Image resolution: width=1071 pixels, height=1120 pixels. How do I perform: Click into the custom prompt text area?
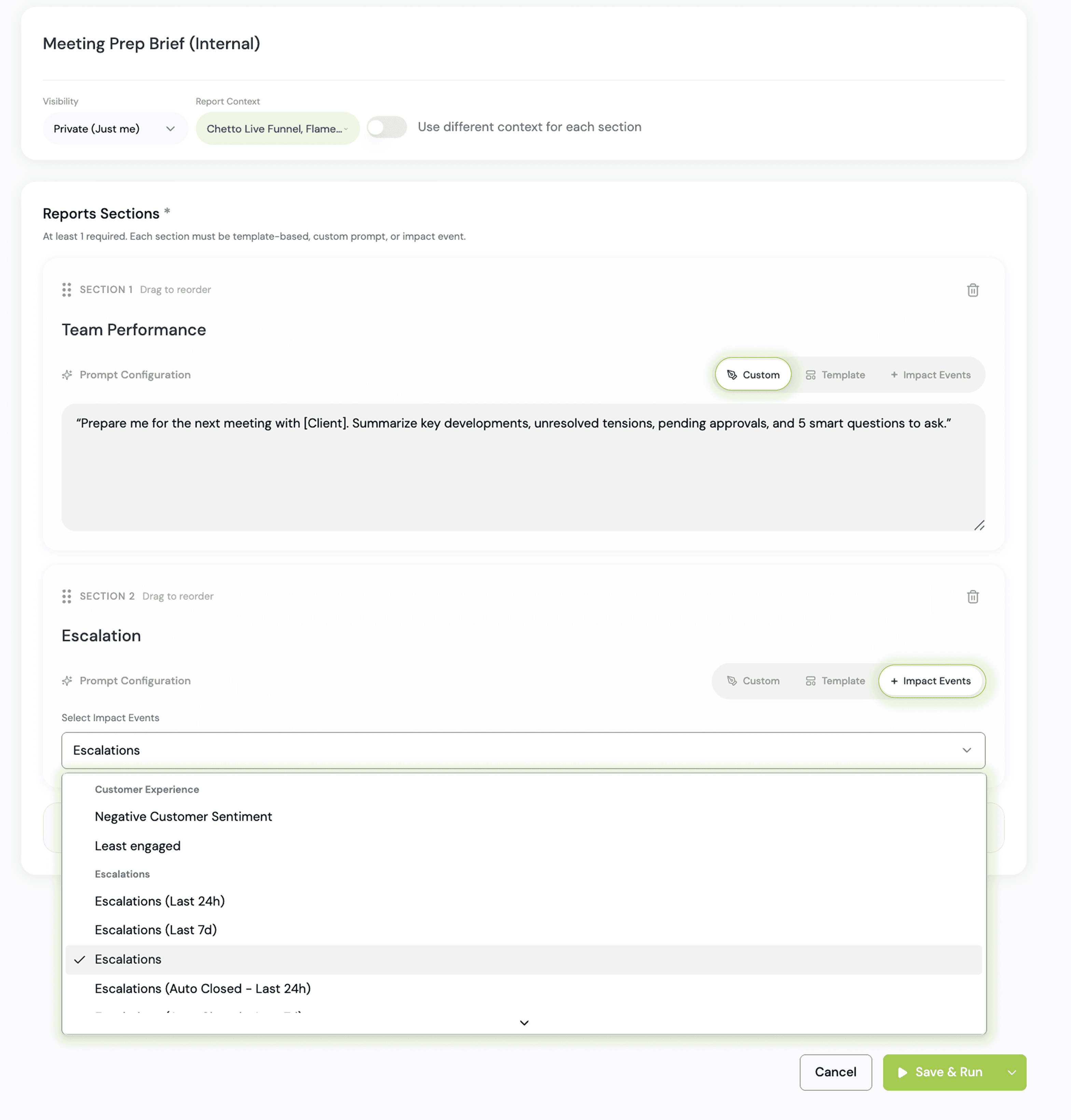[x=523, y=467]
